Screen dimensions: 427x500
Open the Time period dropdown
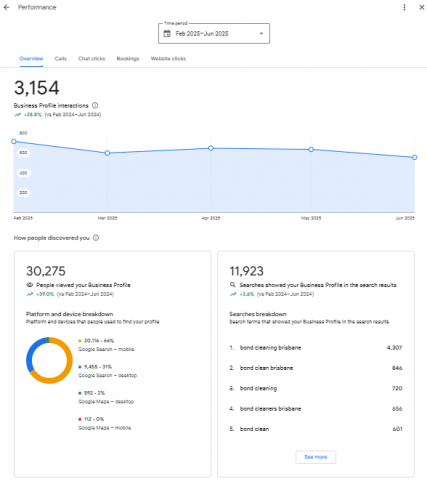pos(214,33)
